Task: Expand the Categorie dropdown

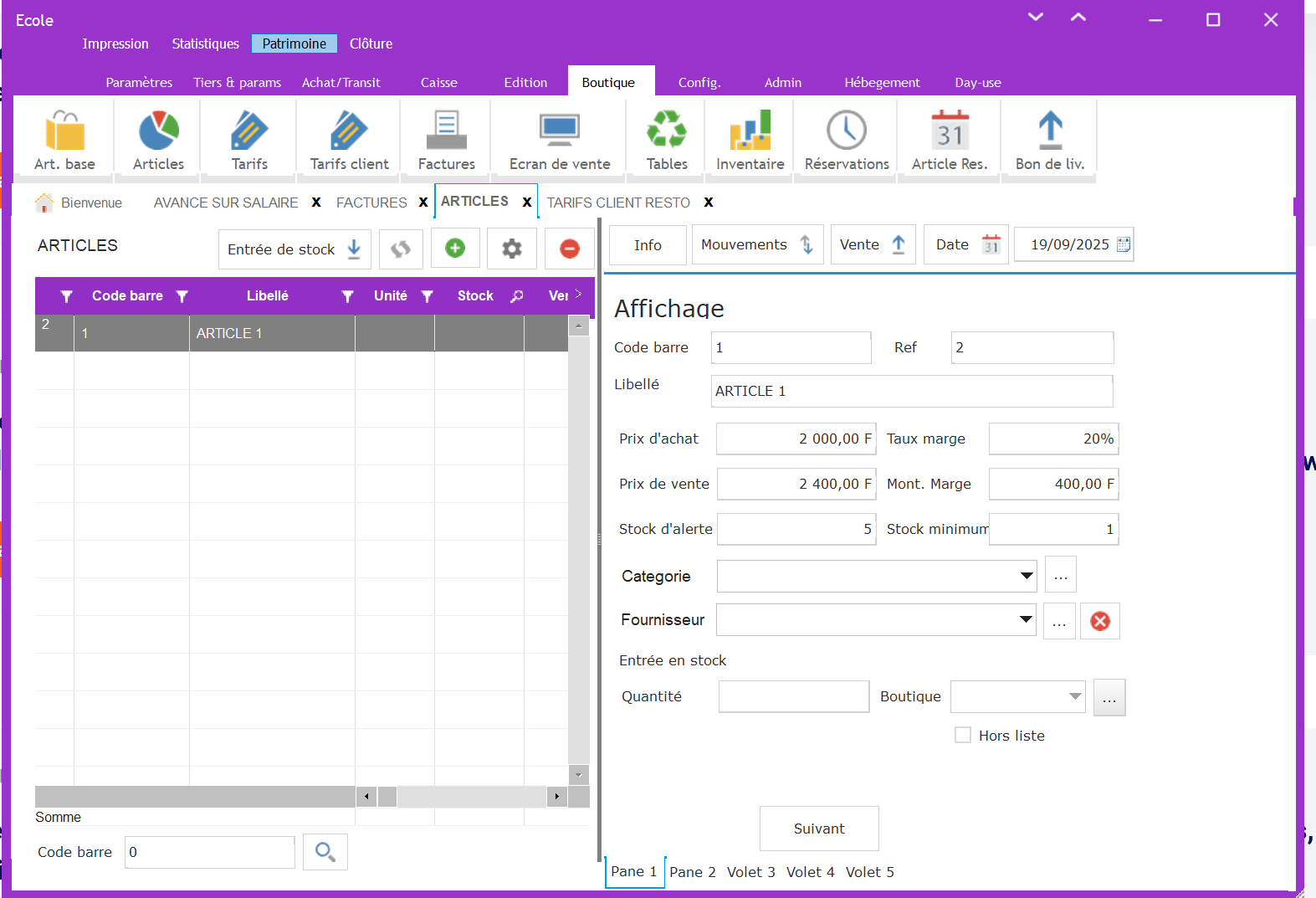Action: 1026,576
